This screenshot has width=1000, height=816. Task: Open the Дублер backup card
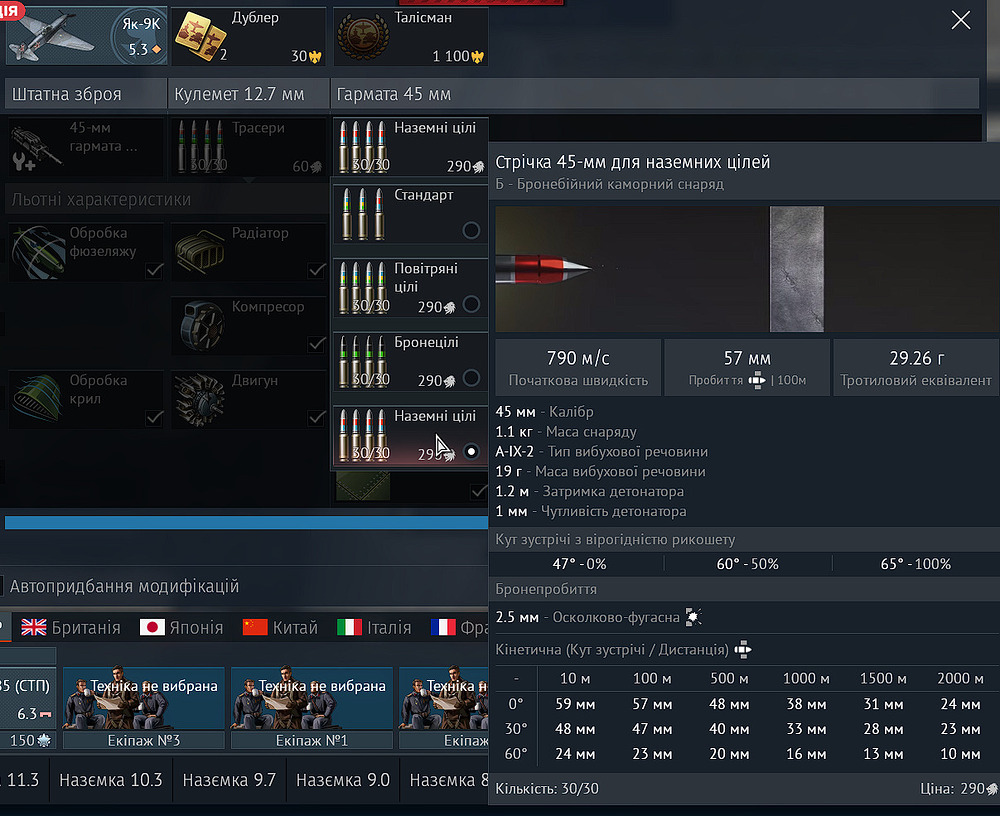click(248, 36)
